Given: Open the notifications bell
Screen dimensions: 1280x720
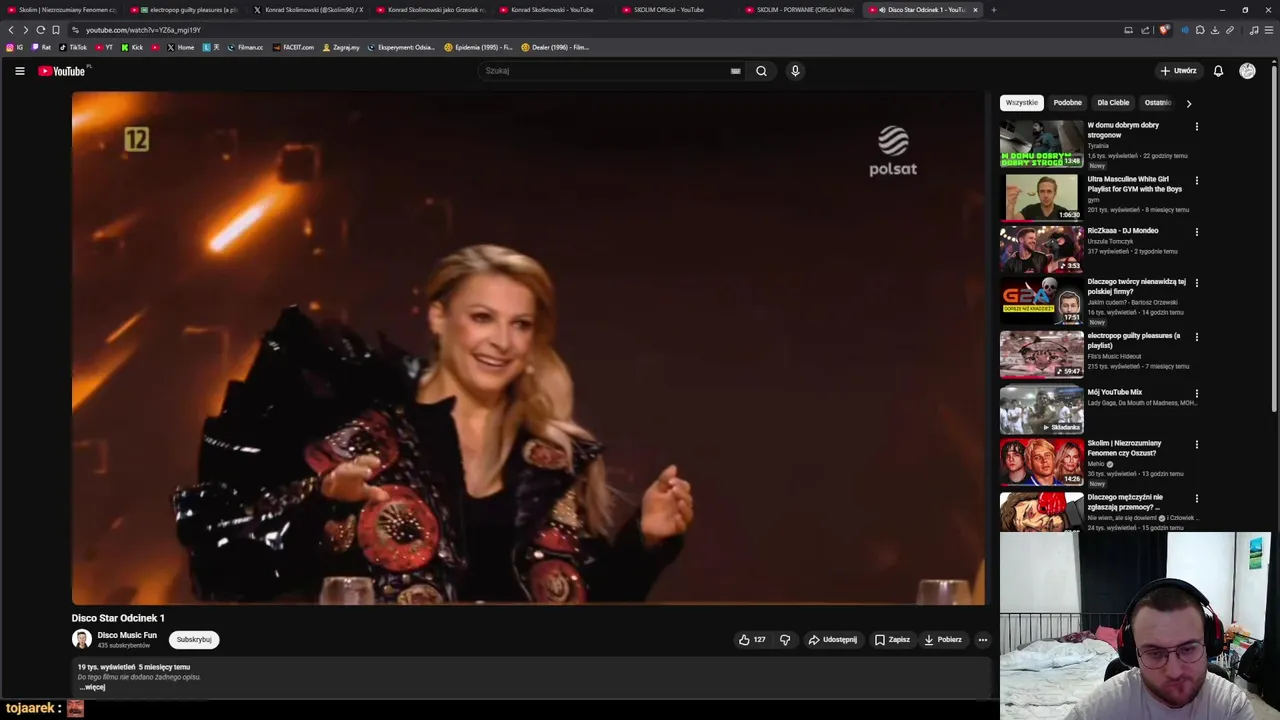Looking at the screenshot, I should point(1218,71).
